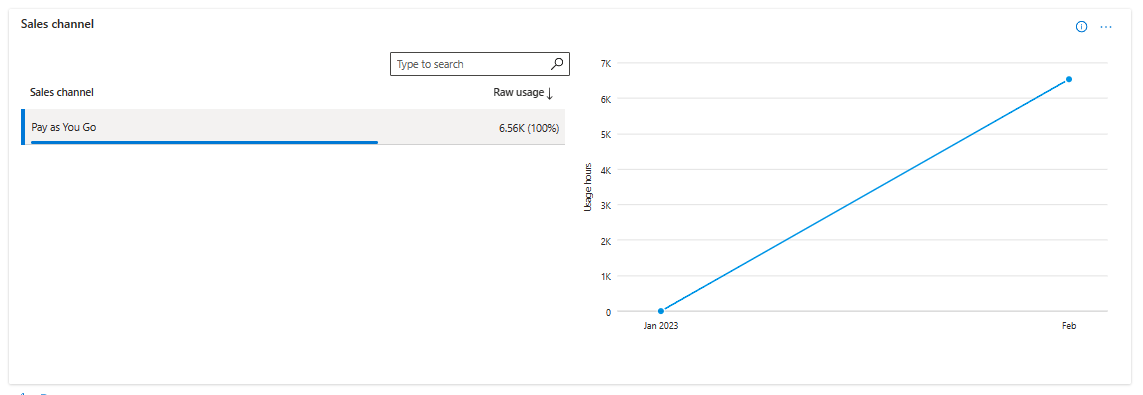Click the Sales channel card title
Screen dimensions: 1143x395
(x=57, y=24)
